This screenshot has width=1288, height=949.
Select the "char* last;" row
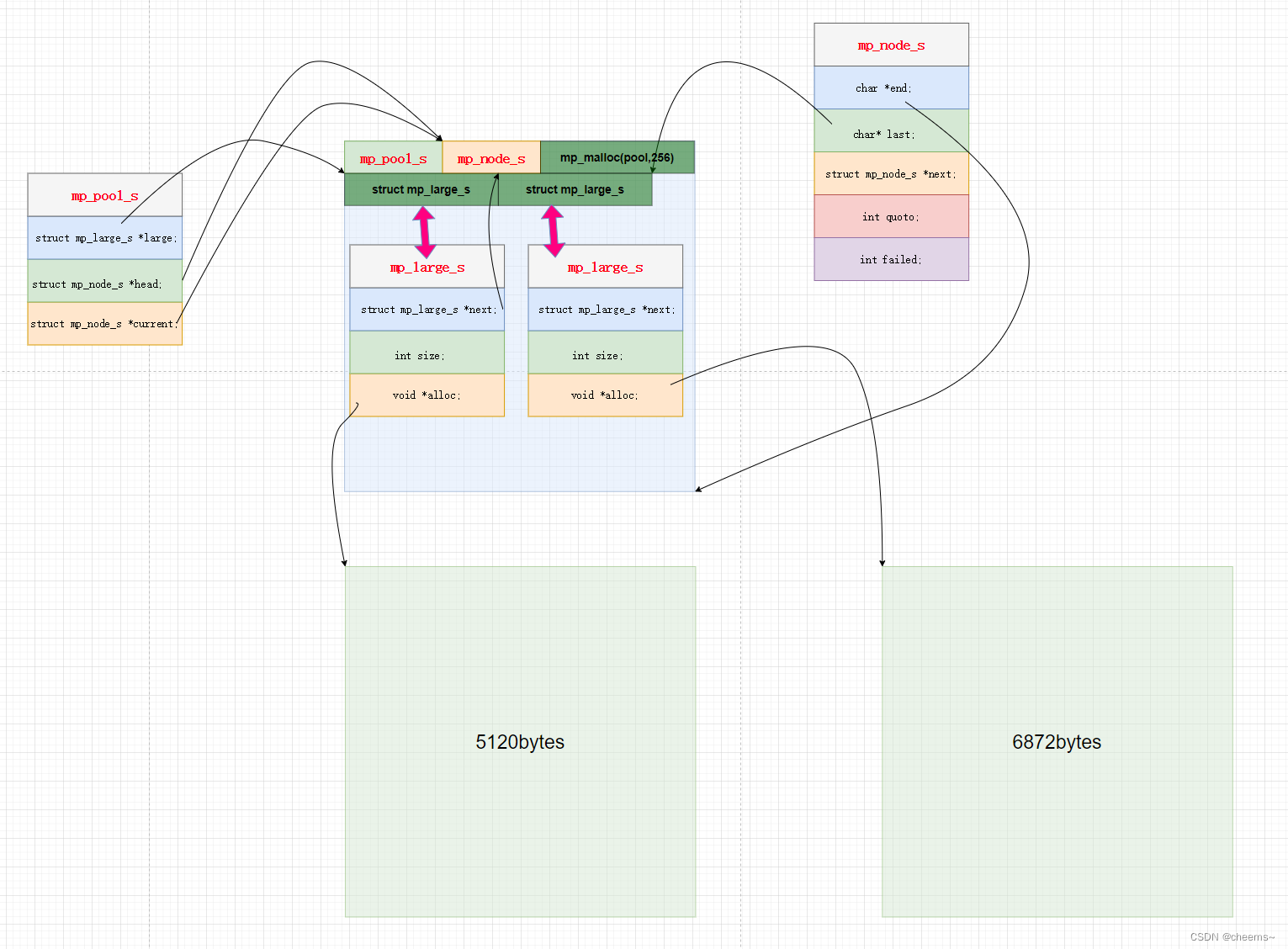click(892, 130)
